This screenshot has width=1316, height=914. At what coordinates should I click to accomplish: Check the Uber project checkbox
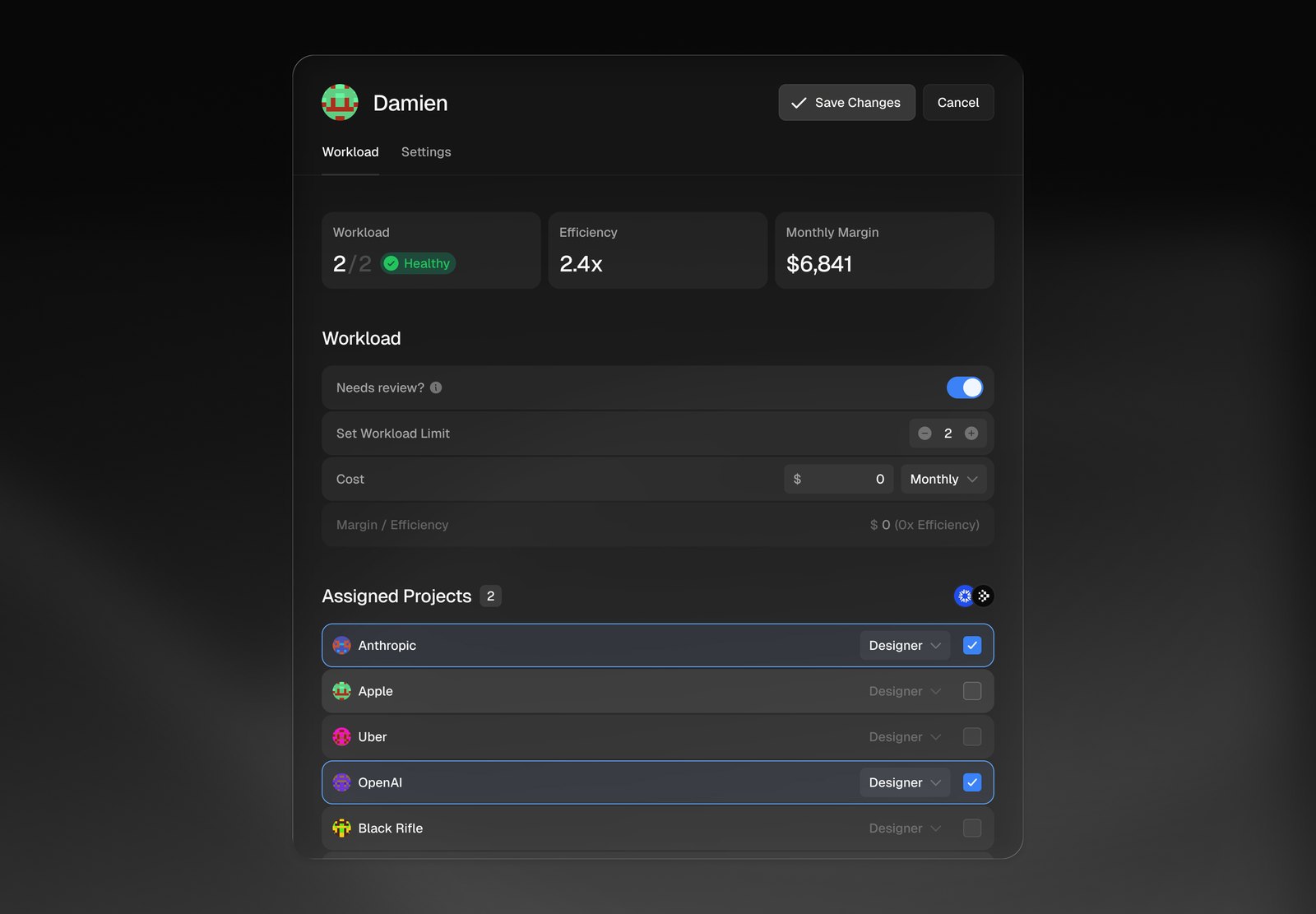[x=972, y=737]
